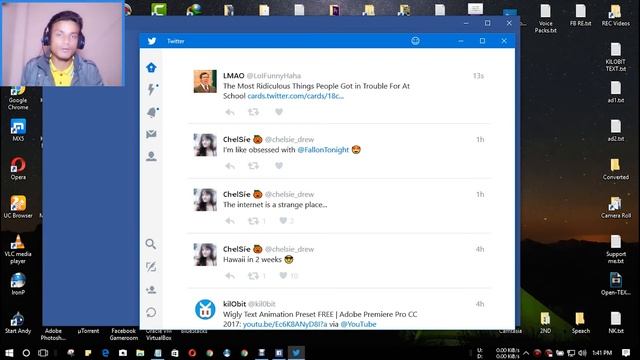Like 'The internet is a strange place' tweet
Image resolution: width=640 pixels, height=360 pixels.
pyautogui.click(x=283, y=221)
